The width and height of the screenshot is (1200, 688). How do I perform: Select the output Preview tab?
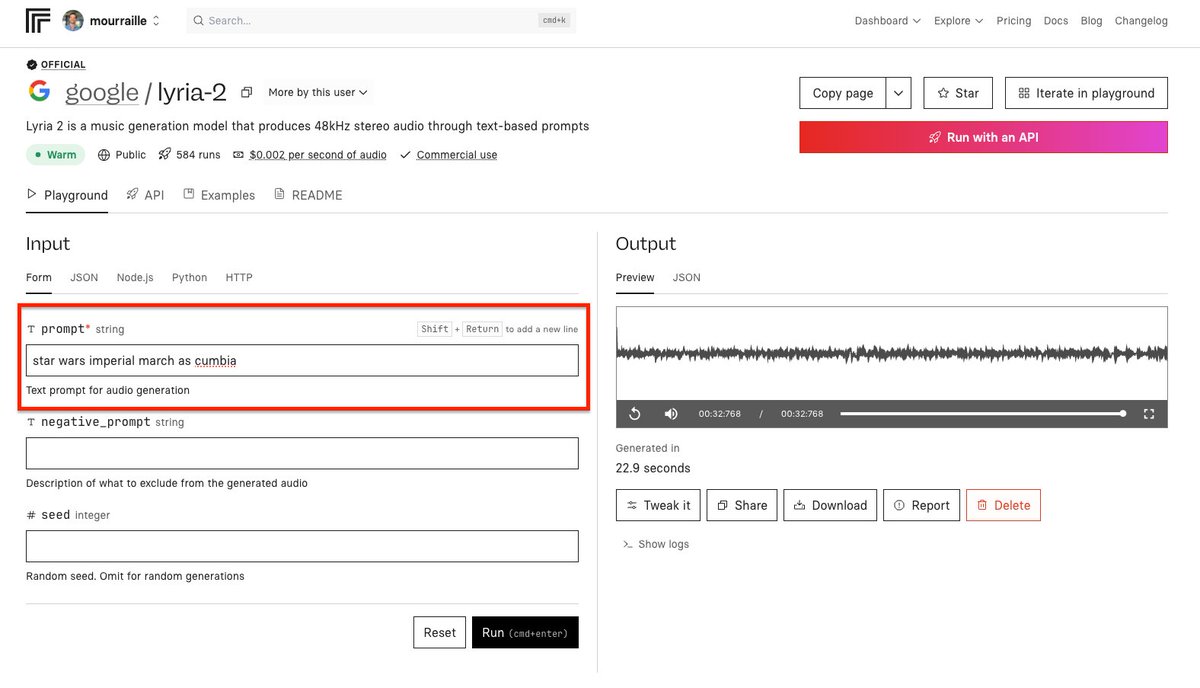click(635, 277)
